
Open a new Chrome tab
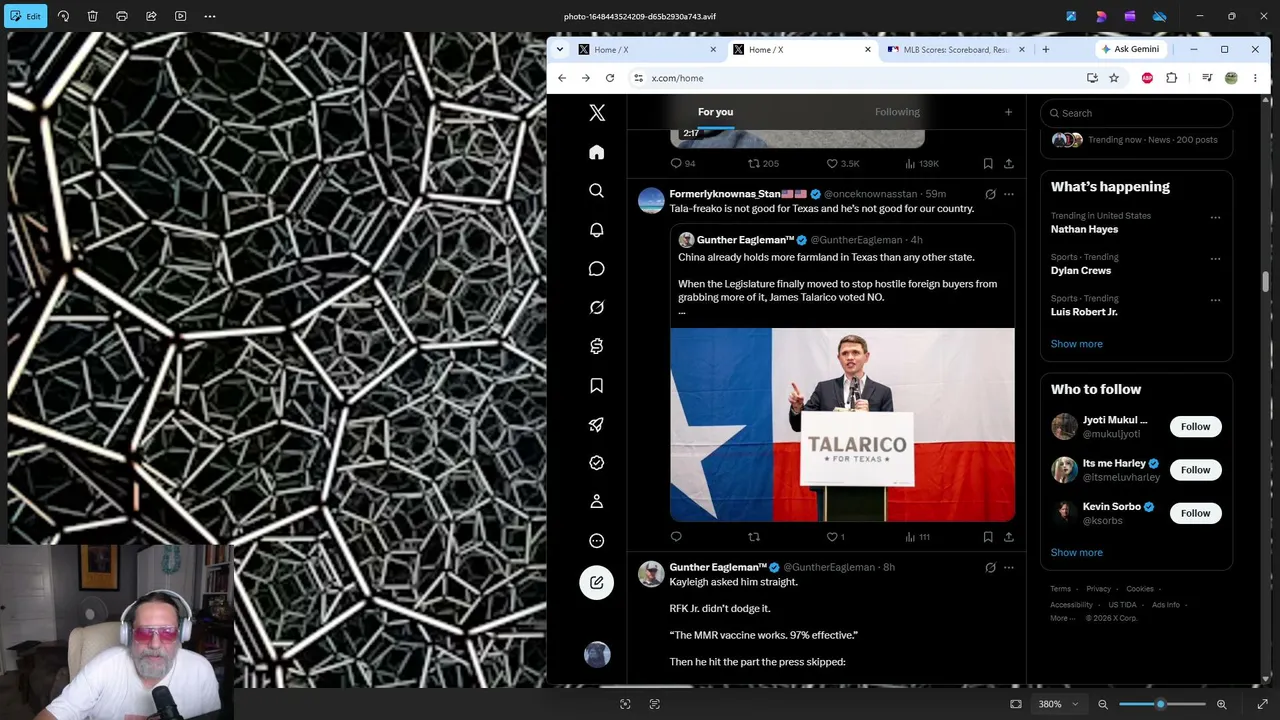pyautogui.click(x=1046, y=49)
